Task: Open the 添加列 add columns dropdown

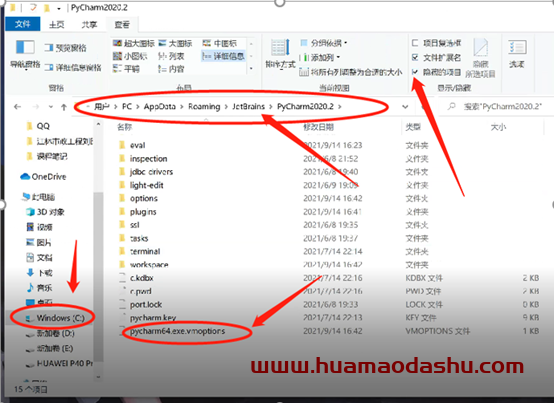Action: [x=320, y=57]
